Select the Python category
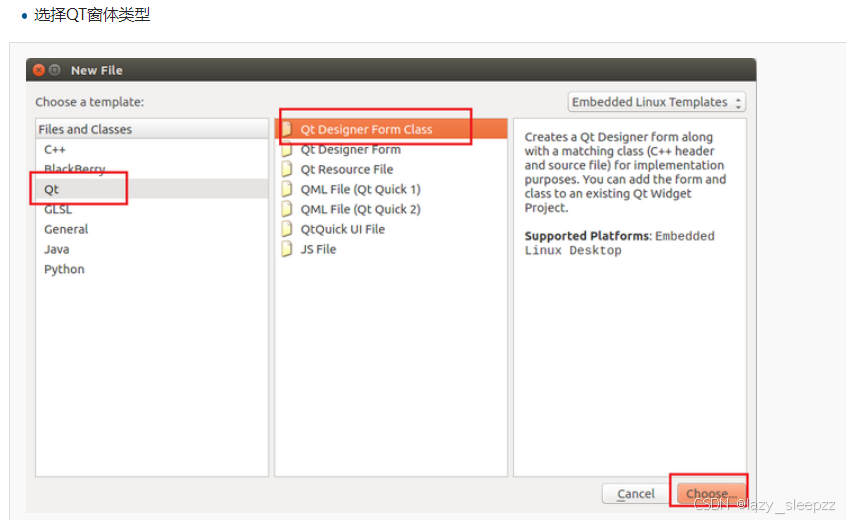 pos(152,269)
